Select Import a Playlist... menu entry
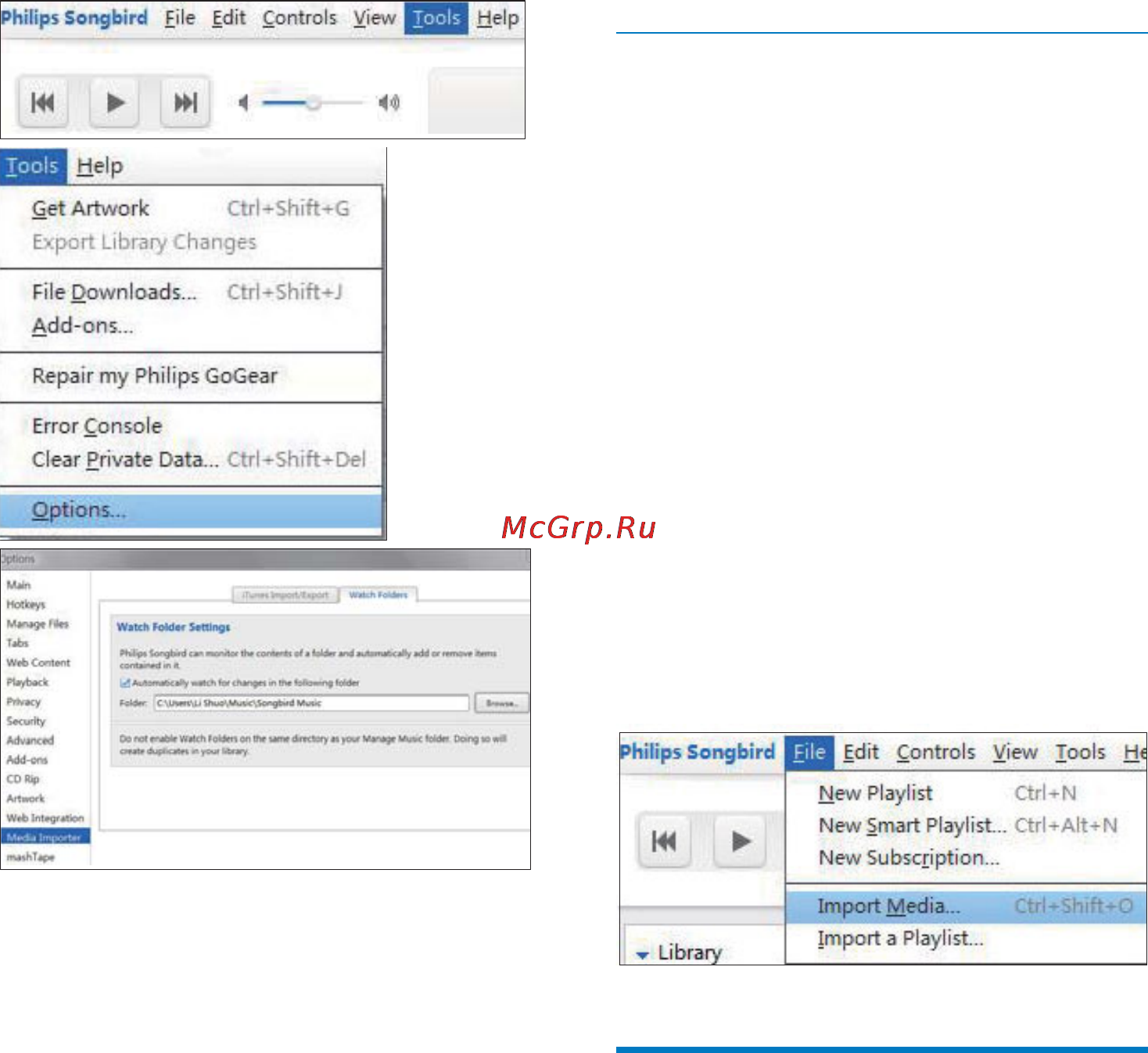Viewport: 1148px width, 1053px height. 967,938
